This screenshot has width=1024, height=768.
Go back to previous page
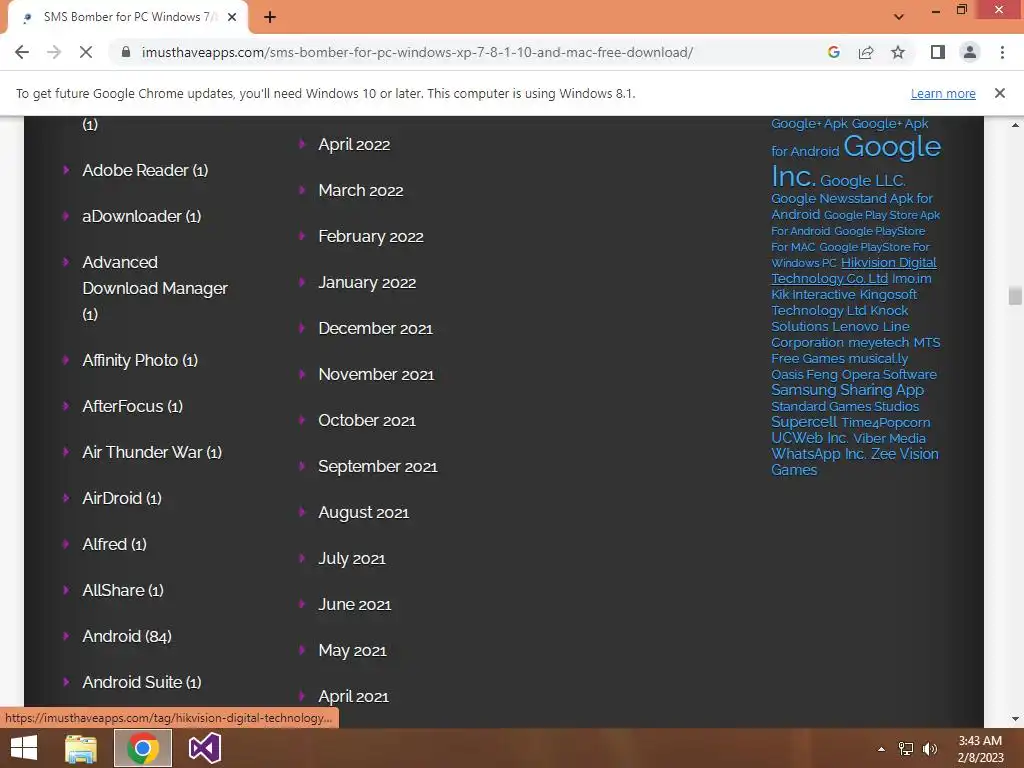coord(22,52)
